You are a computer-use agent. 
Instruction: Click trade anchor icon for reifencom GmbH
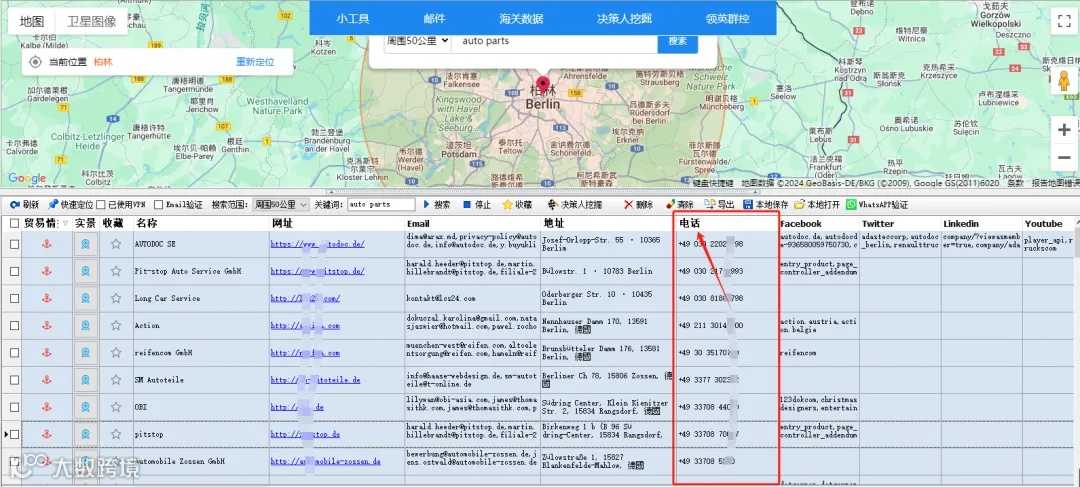(x=47, y=353)
